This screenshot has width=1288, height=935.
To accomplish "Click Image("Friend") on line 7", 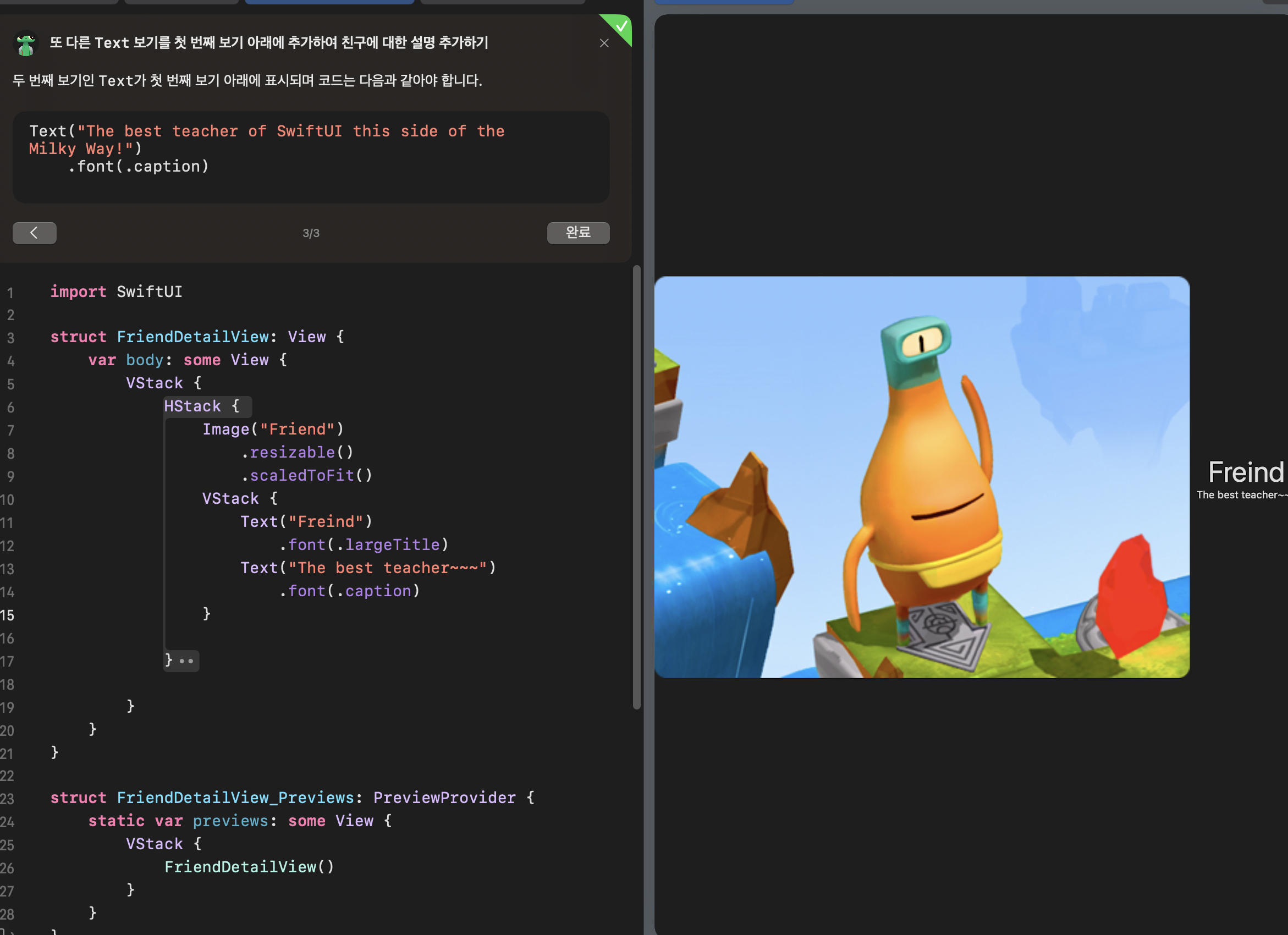I will point(273,430).
